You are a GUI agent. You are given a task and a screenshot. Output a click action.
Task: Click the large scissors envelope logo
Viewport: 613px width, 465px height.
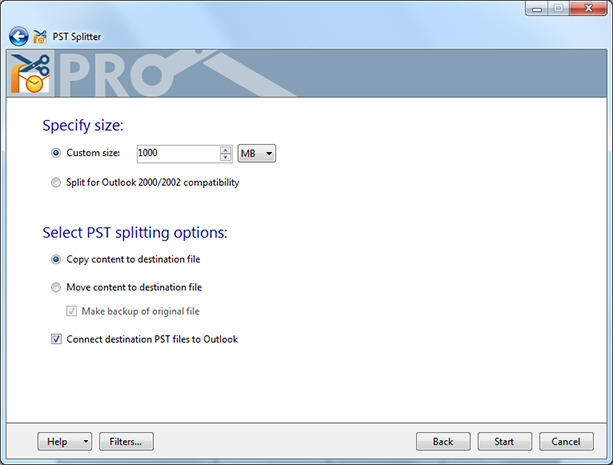pyautogui.click(x=30, y=74)
